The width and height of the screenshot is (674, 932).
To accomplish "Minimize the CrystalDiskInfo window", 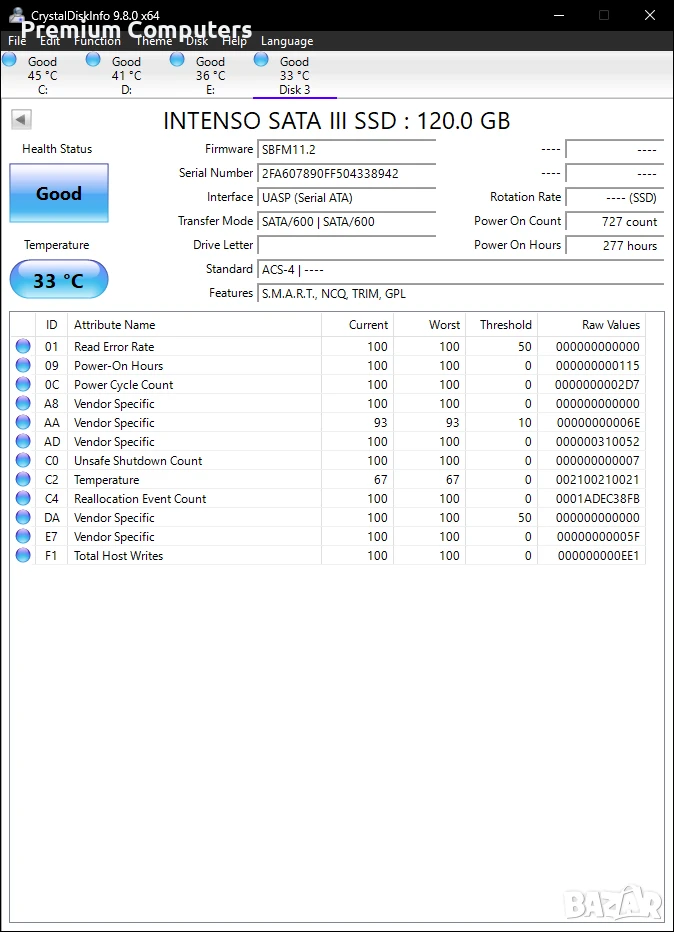I will click(559, 15).
